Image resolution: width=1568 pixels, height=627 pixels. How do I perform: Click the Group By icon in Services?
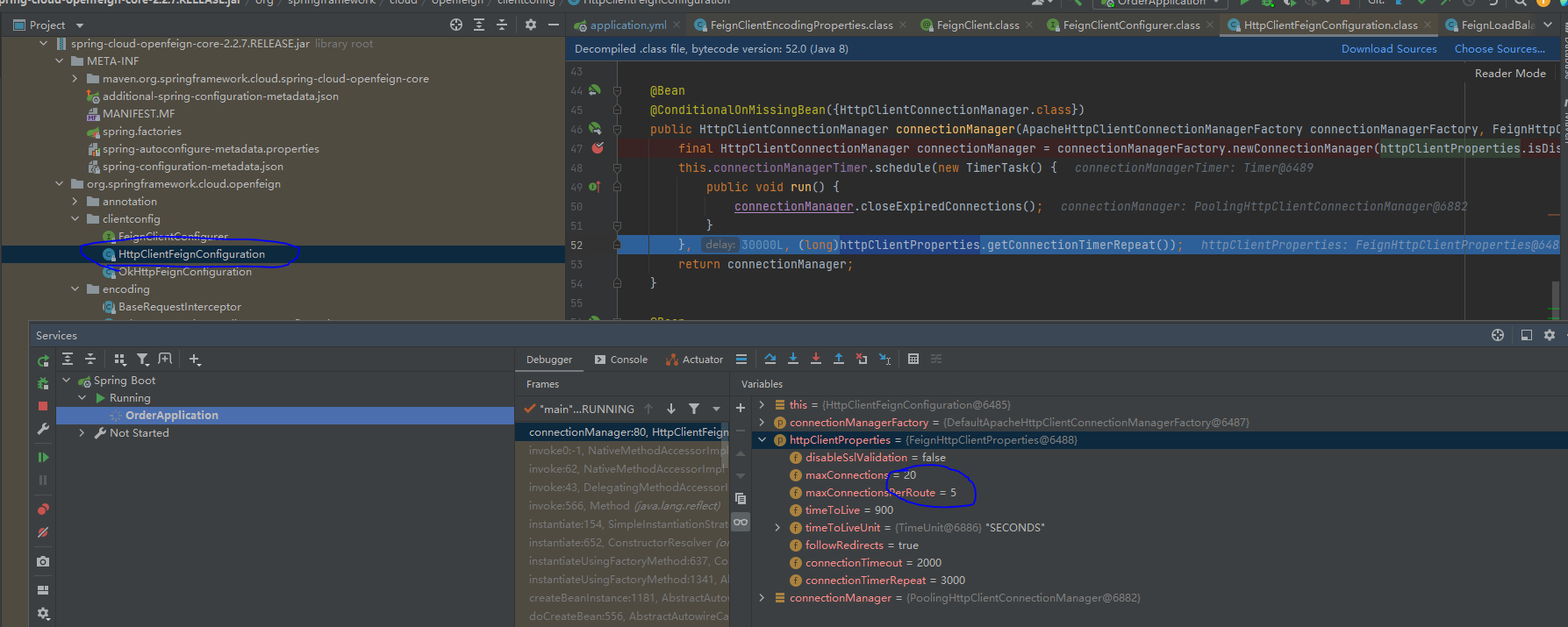[x=120, y=359]
